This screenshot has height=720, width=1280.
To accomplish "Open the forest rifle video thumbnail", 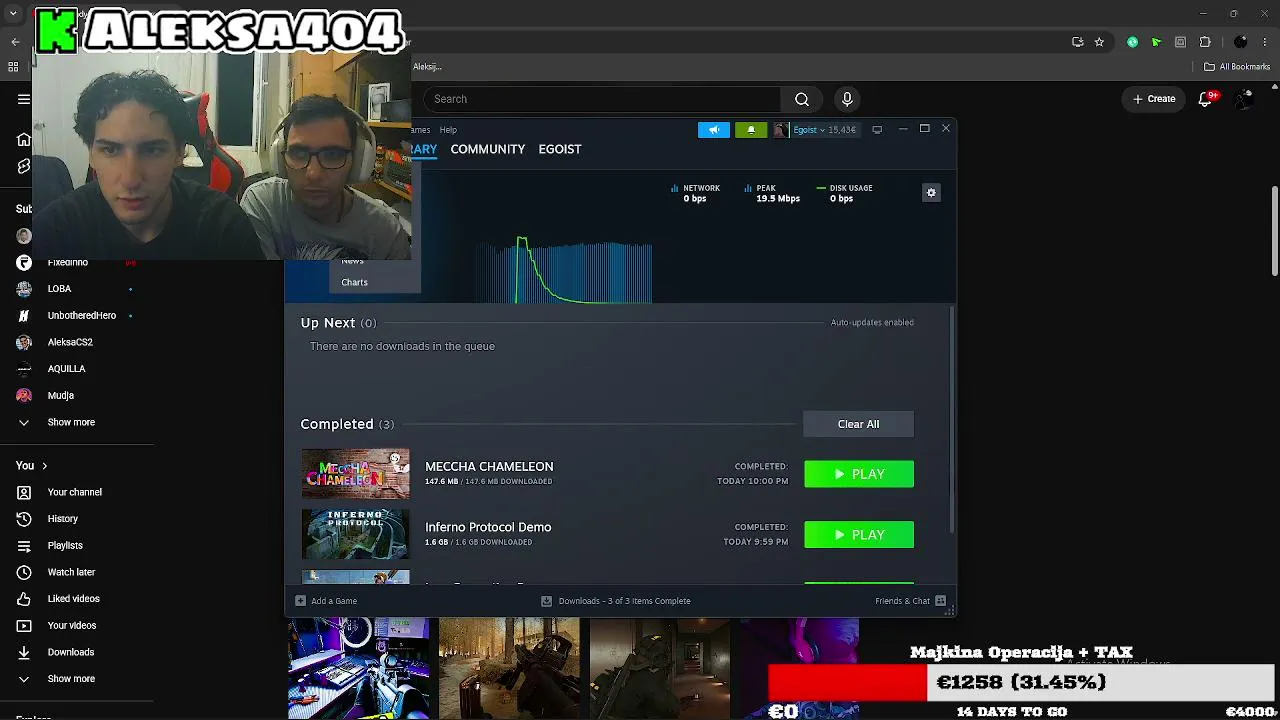I will point(509,667).
